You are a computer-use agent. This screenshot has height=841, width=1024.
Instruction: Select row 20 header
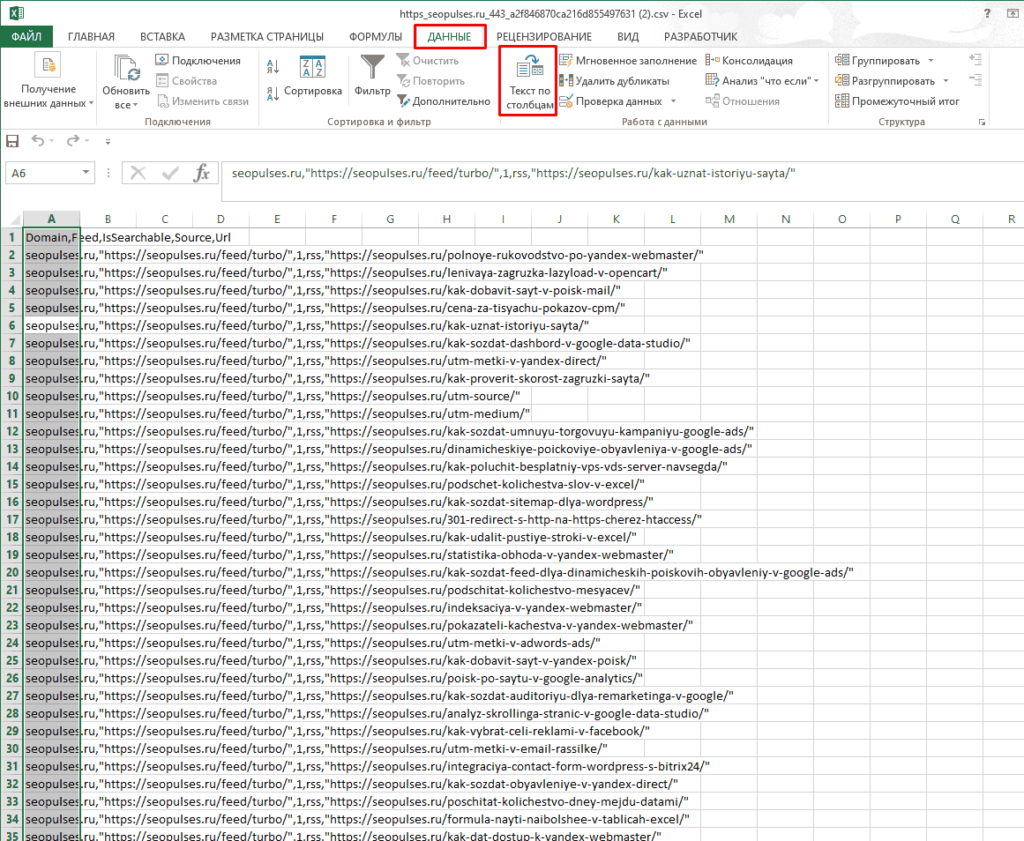[12, 573]
